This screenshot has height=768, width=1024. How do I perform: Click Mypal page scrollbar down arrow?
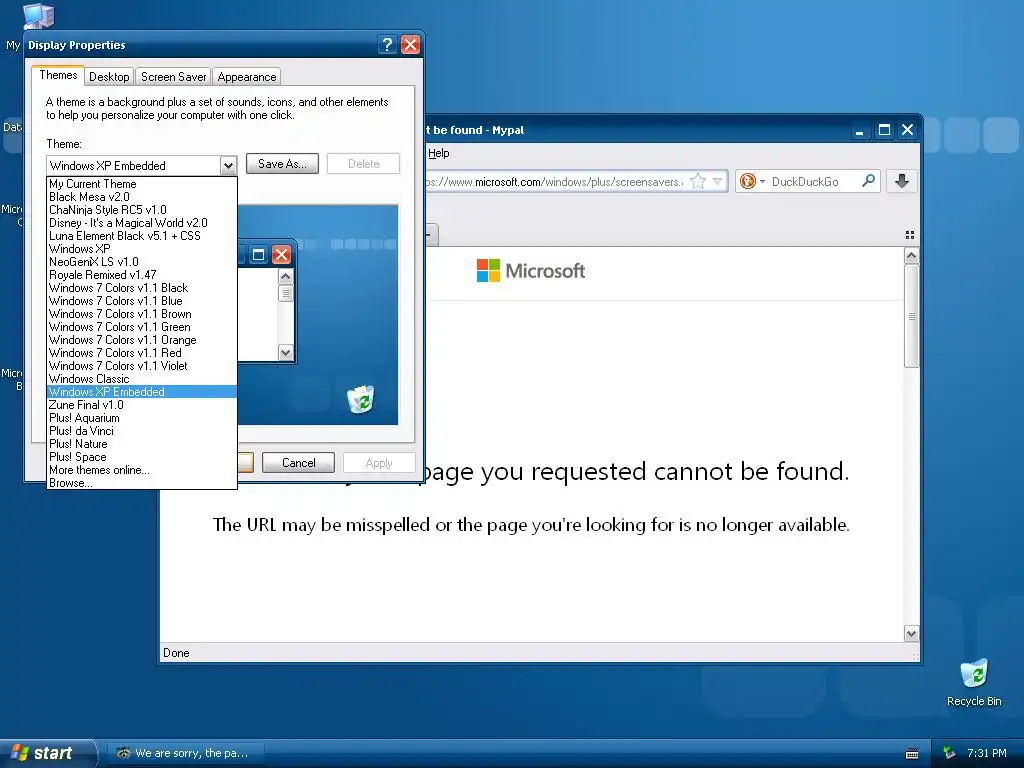coord(912,633)
